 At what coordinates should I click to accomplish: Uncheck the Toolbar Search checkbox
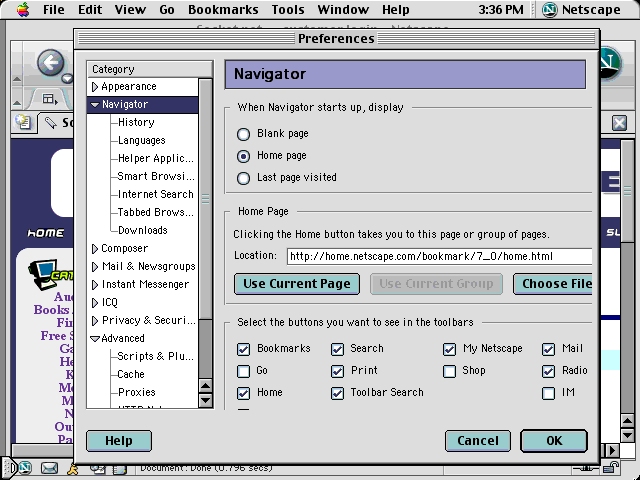pyautogui.click(x=338, y=393)
